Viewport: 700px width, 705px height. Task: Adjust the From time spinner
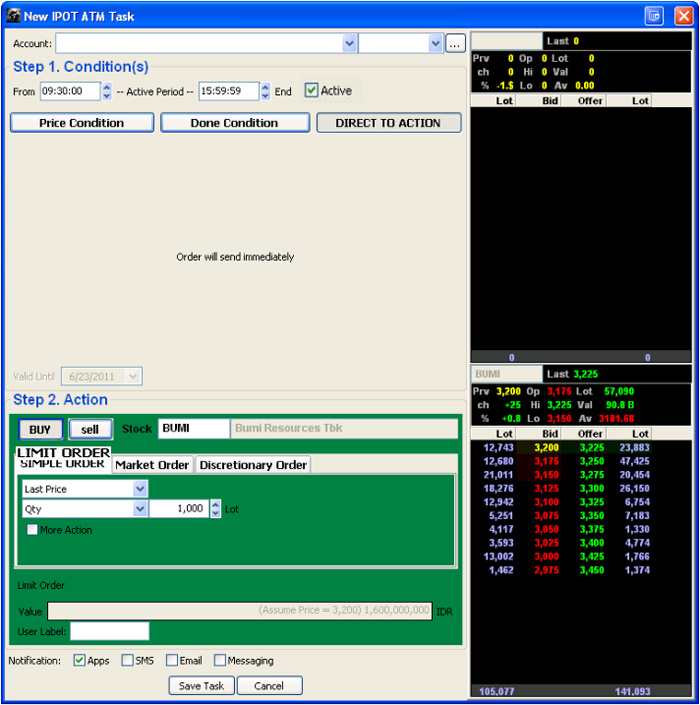point(107,91)
